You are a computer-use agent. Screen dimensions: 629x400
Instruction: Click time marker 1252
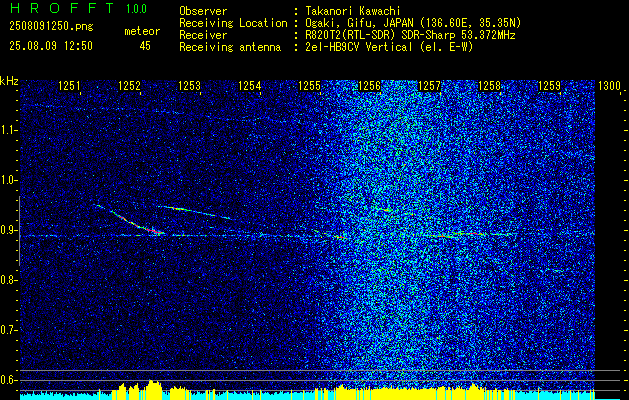pyautogui.click(x=130, y=86)
